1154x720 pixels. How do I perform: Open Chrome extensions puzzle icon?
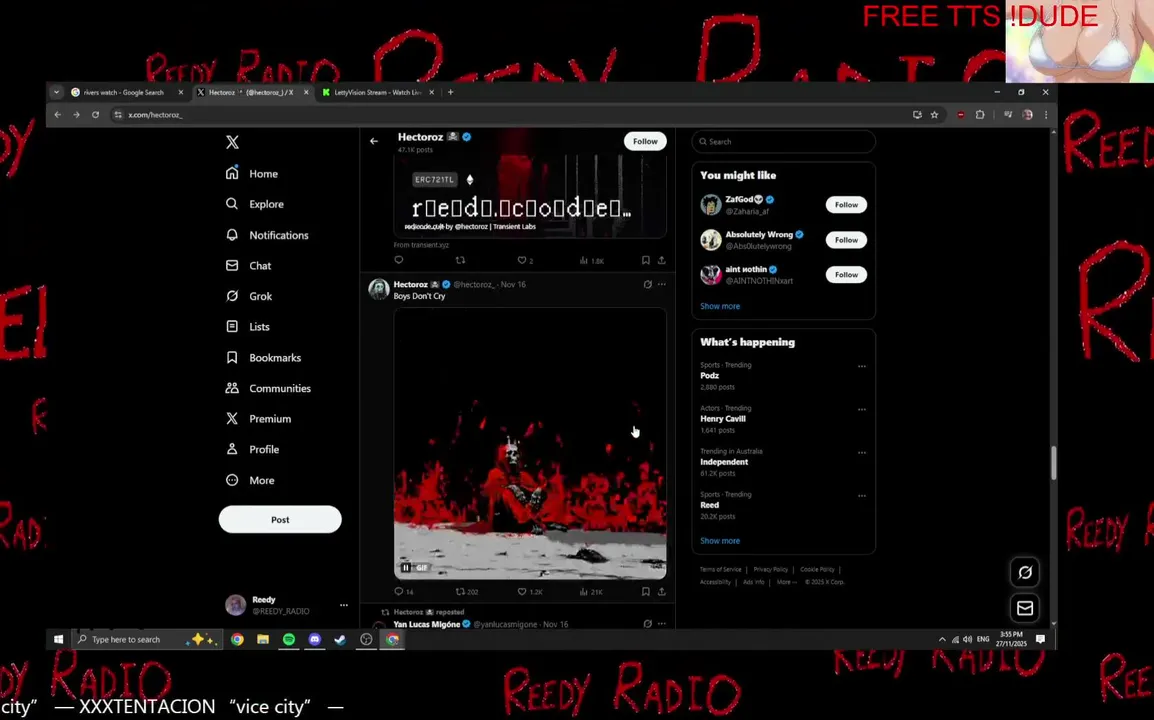tap(980, 115)
